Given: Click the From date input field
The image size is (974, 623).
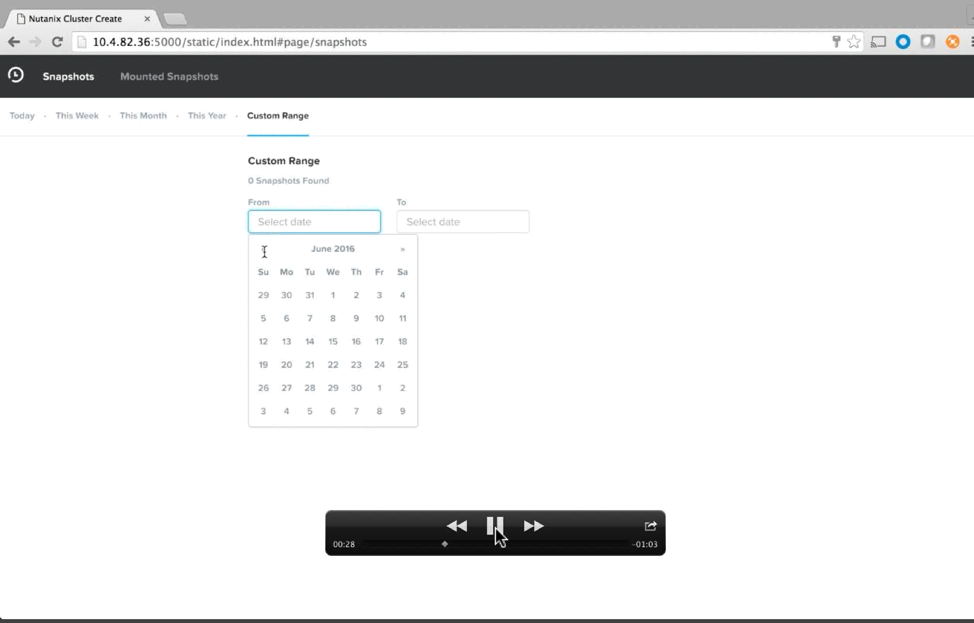Looking at the screenshot, I should coord(314,222).
